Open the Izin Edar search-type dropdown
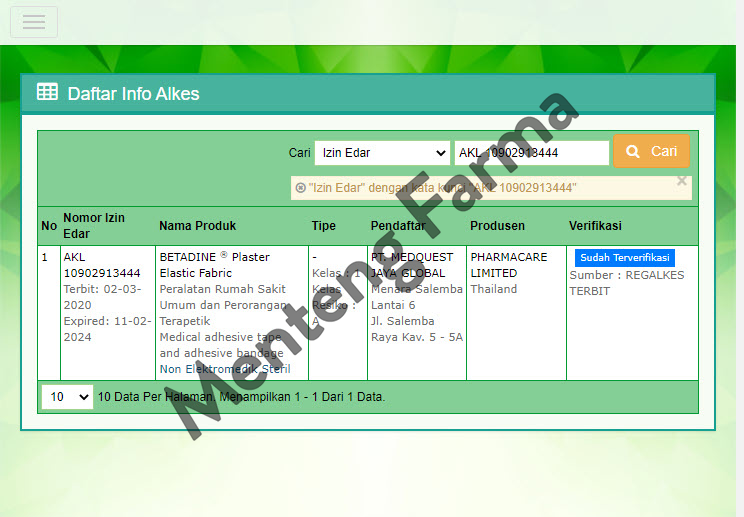 click(382, 153)
